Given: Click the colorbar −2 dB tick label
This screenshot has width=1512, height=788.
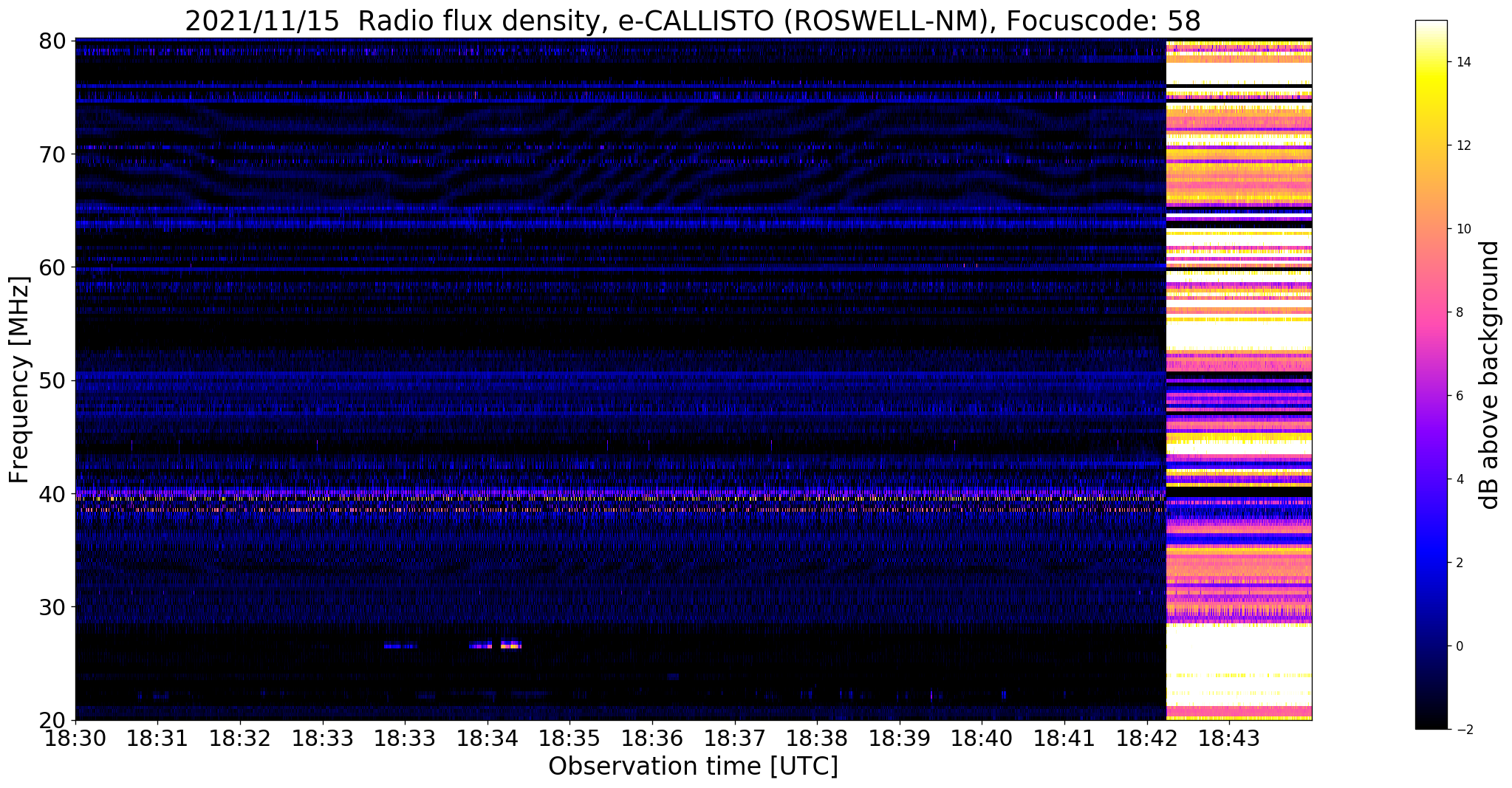Looking at the screenshot, I should tap(1463, 730).
